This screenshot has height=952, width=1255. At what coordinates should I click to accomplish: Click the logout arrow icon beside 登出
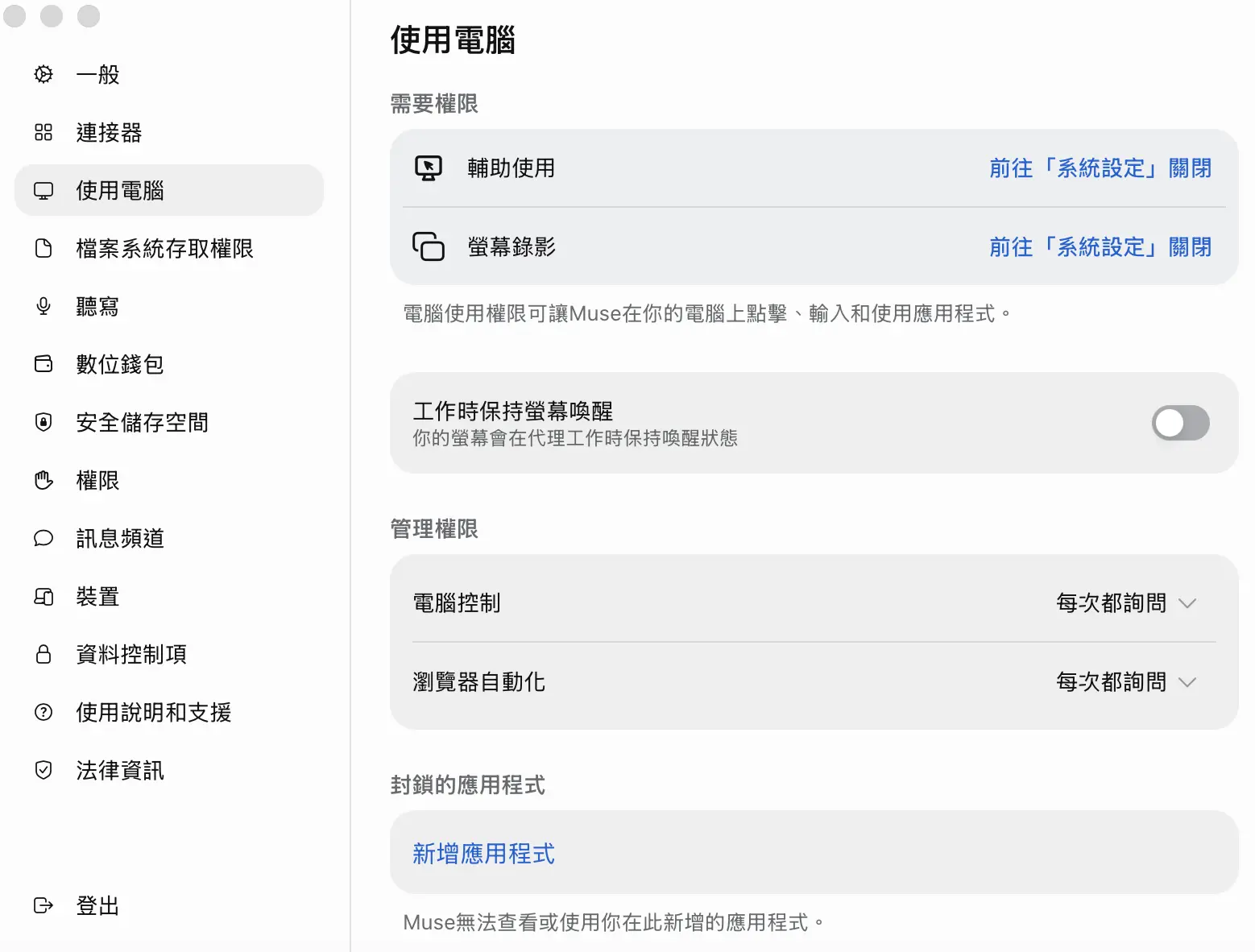click(x=43, y=906)
